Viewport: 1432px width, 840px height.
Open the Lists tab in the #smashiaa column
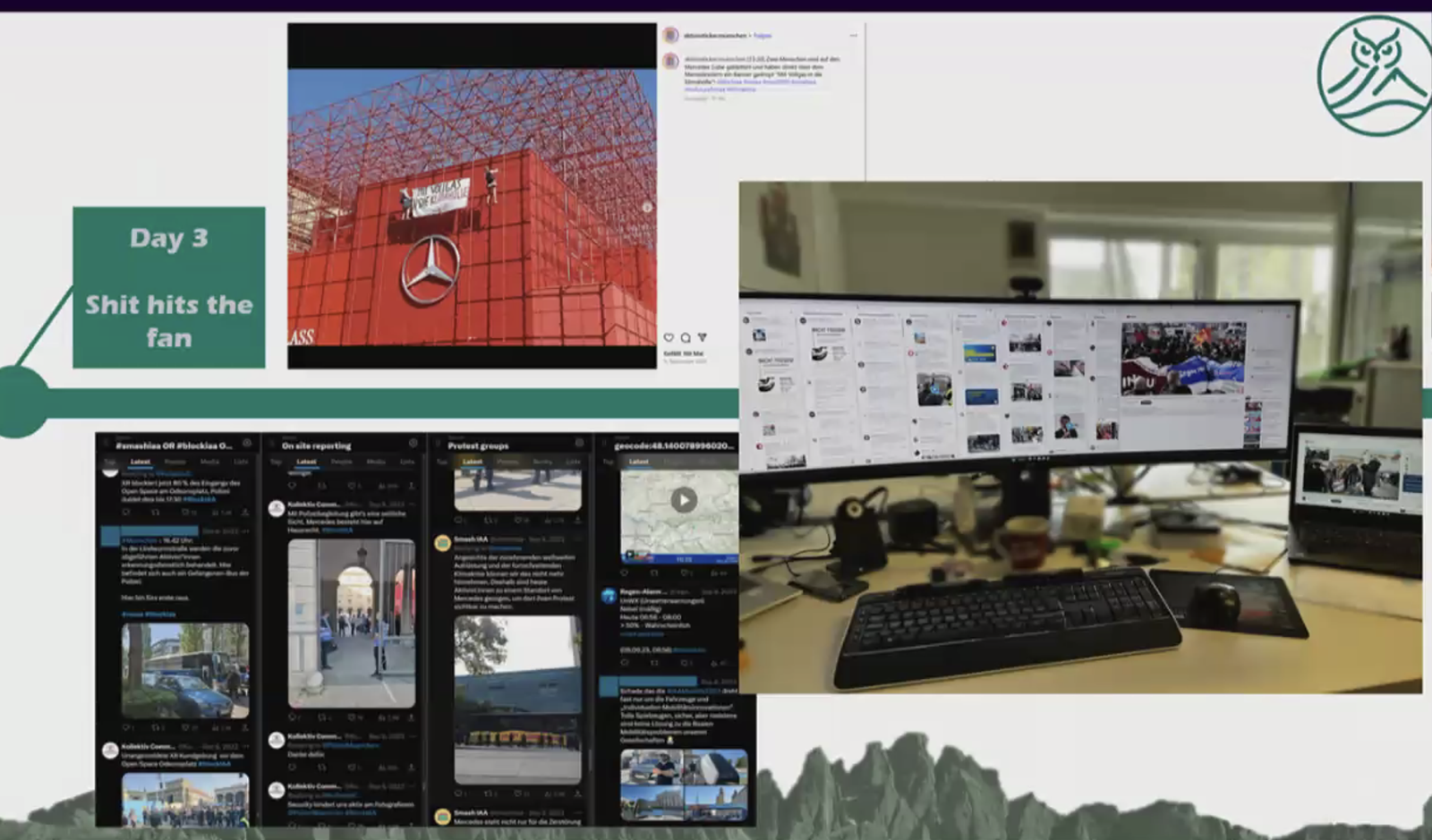241,462
